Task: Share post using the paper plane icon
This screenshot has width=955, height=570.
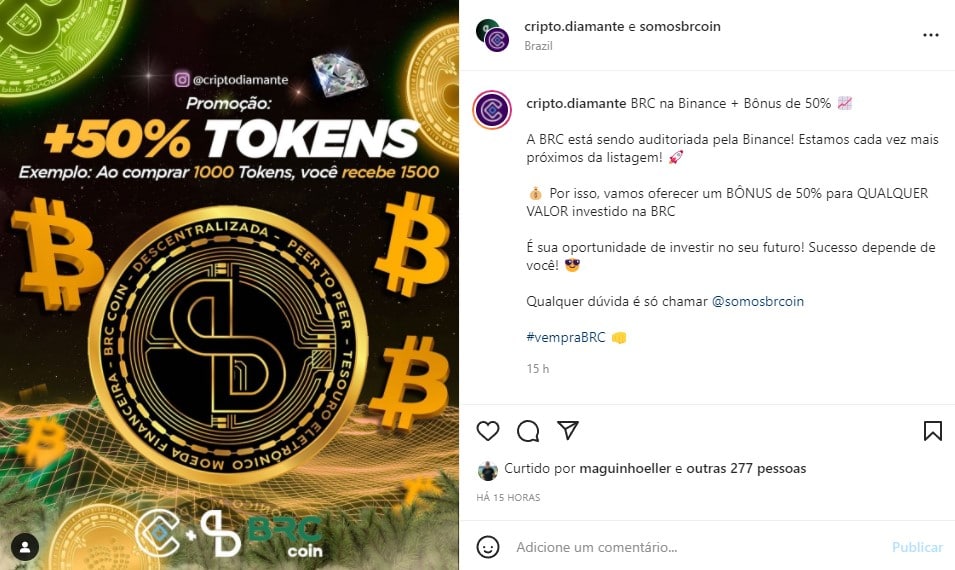Action: click(568, 430)
